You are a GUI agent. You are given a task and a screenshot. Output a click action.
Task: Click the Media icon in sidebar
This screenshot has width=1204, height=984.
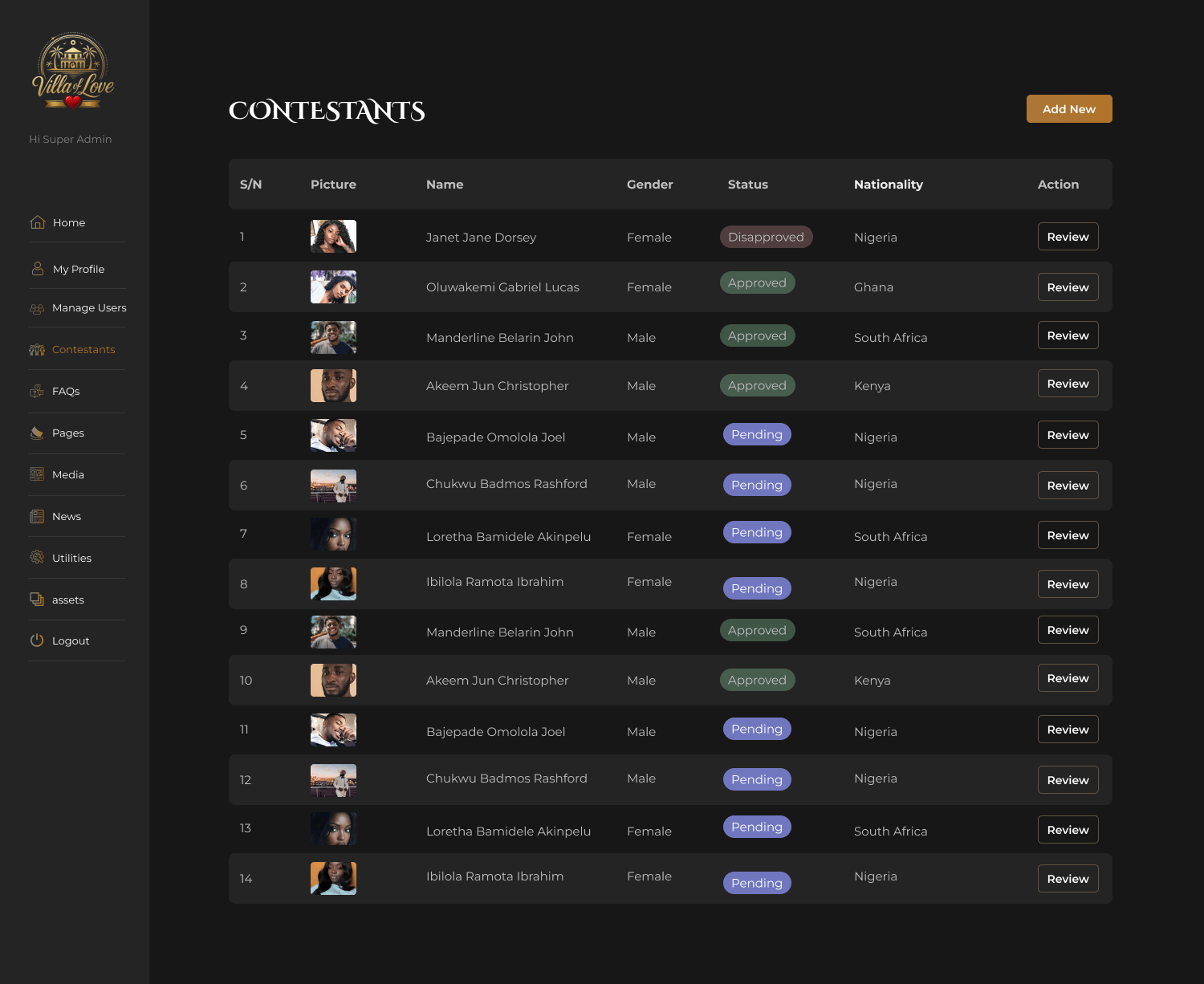[x=37, y=474]
